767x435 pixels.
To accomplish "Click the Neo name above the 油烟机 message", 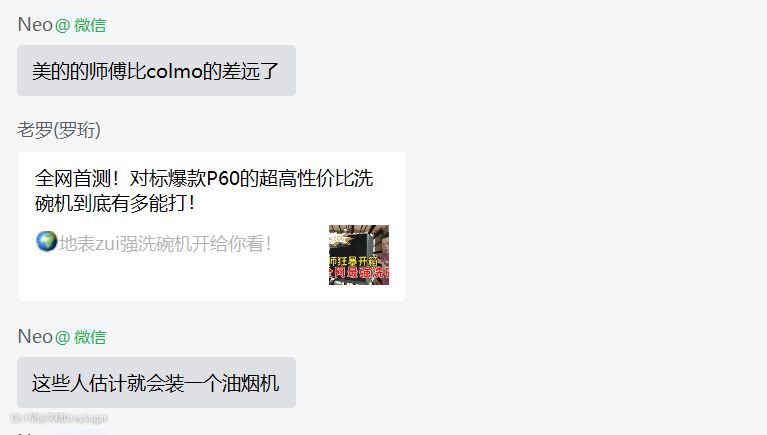I will click(x=35, y=337).
